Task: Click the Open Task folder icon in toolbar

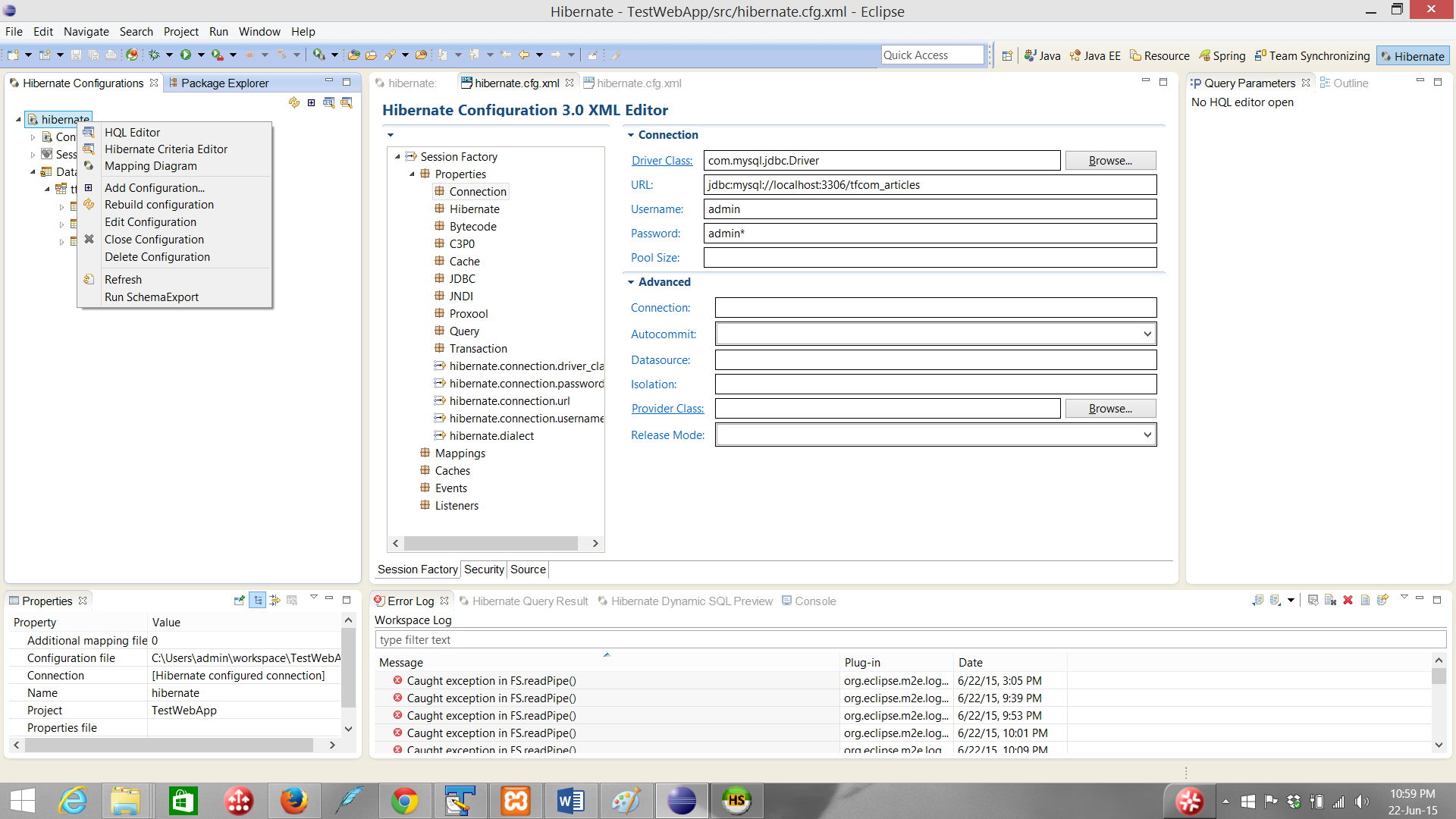Action: (x=371, y=55)
